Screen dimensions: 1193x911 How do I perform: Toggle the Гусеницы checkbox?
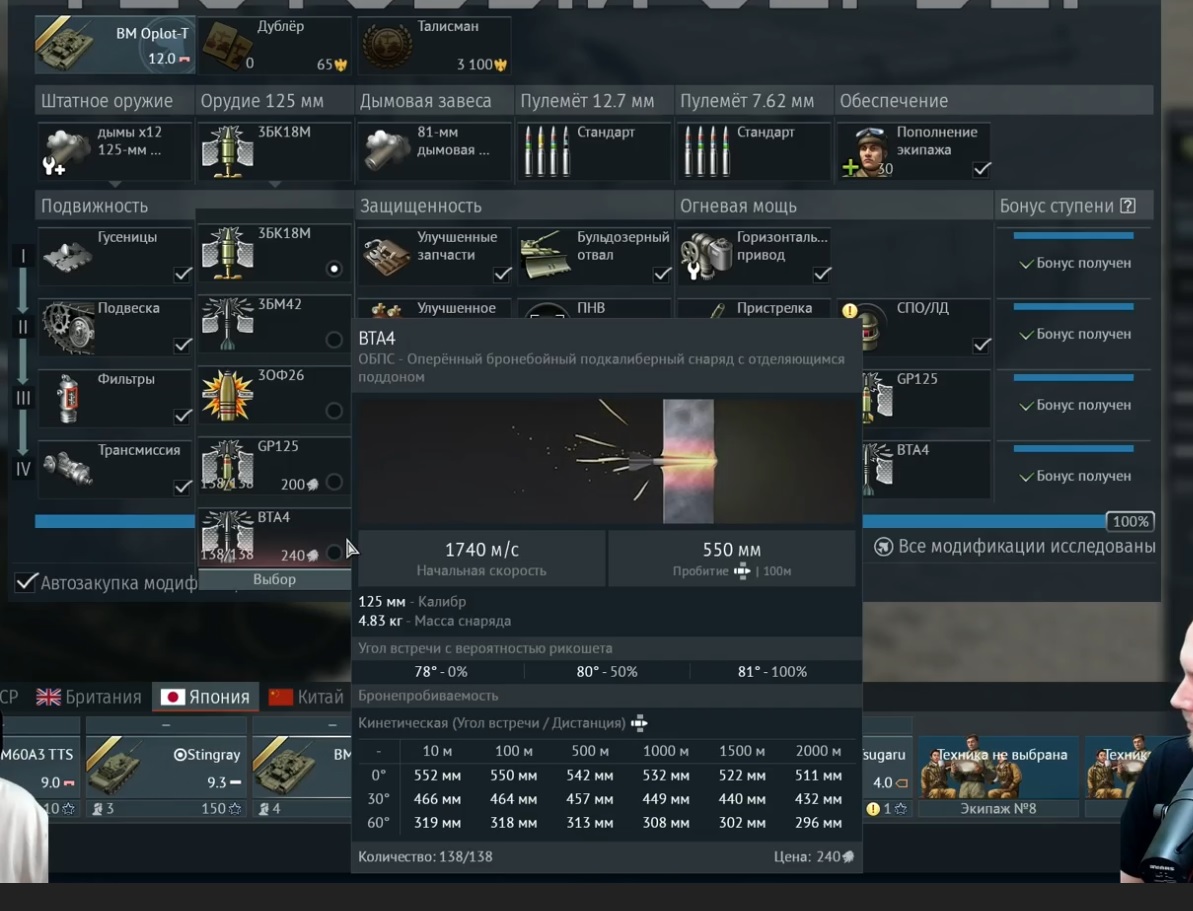click(x=183, y=274)
